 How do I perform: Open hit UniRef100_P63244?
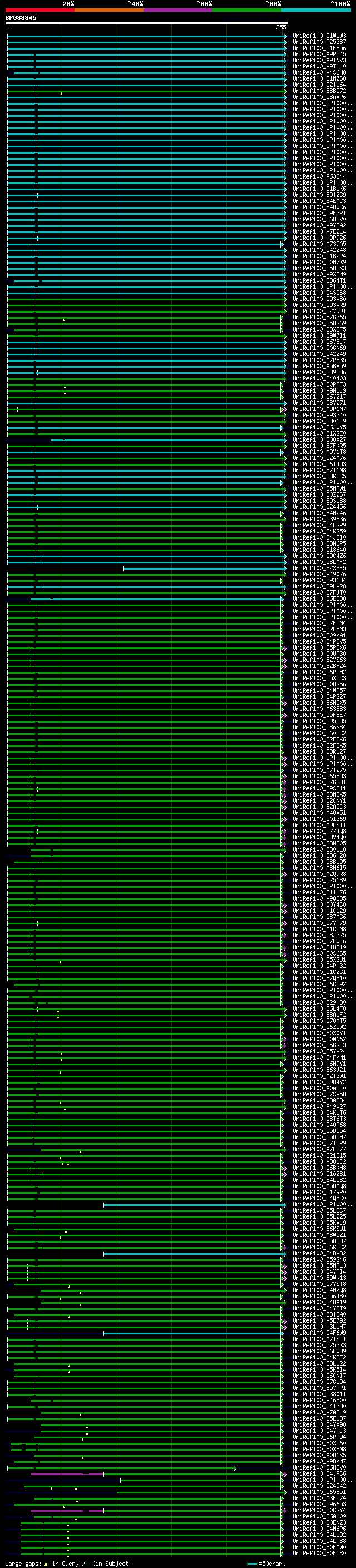319,176
